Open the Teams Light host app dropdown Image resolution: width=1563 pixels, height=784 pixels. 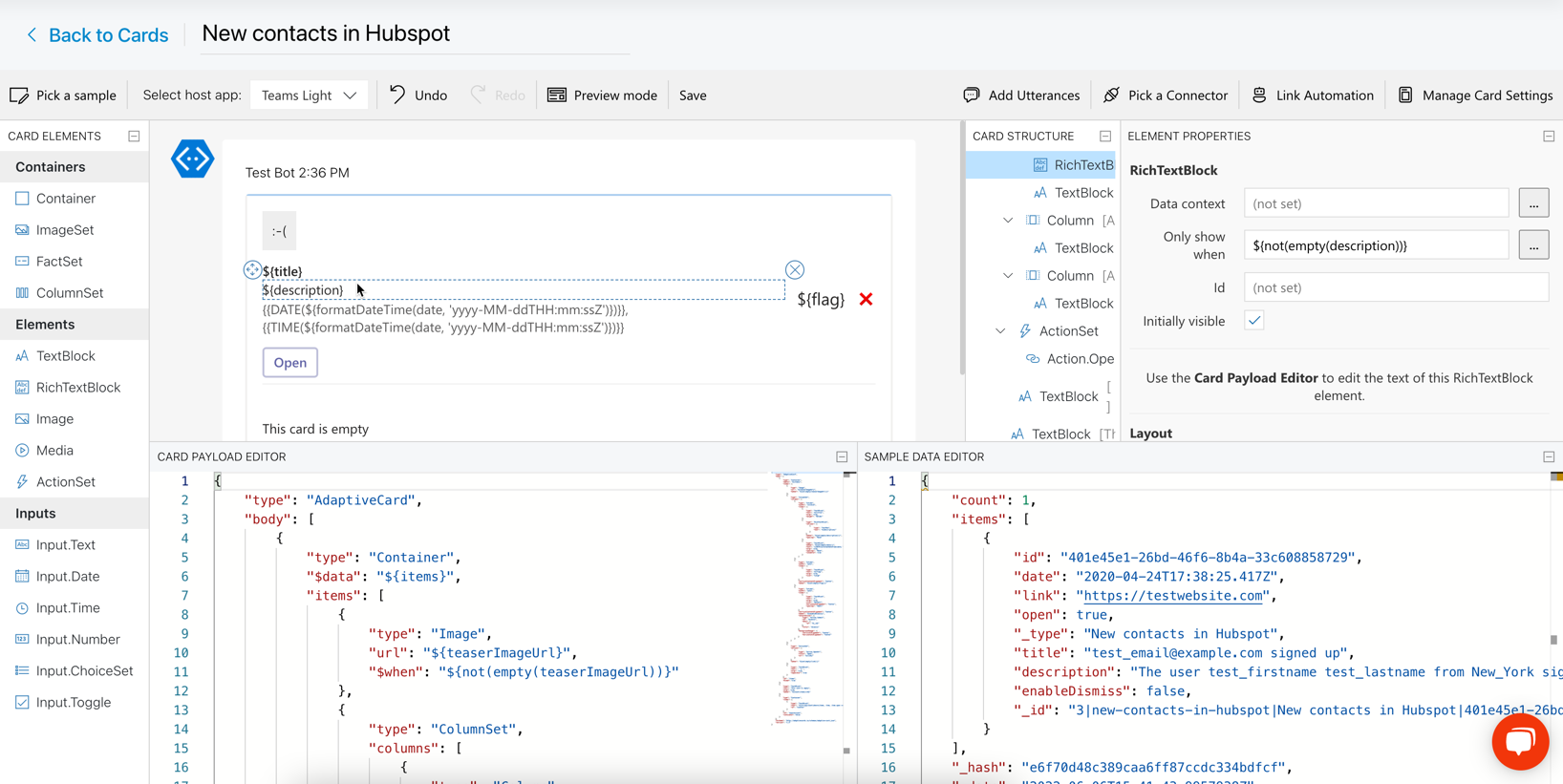click(x=309, y=95)
